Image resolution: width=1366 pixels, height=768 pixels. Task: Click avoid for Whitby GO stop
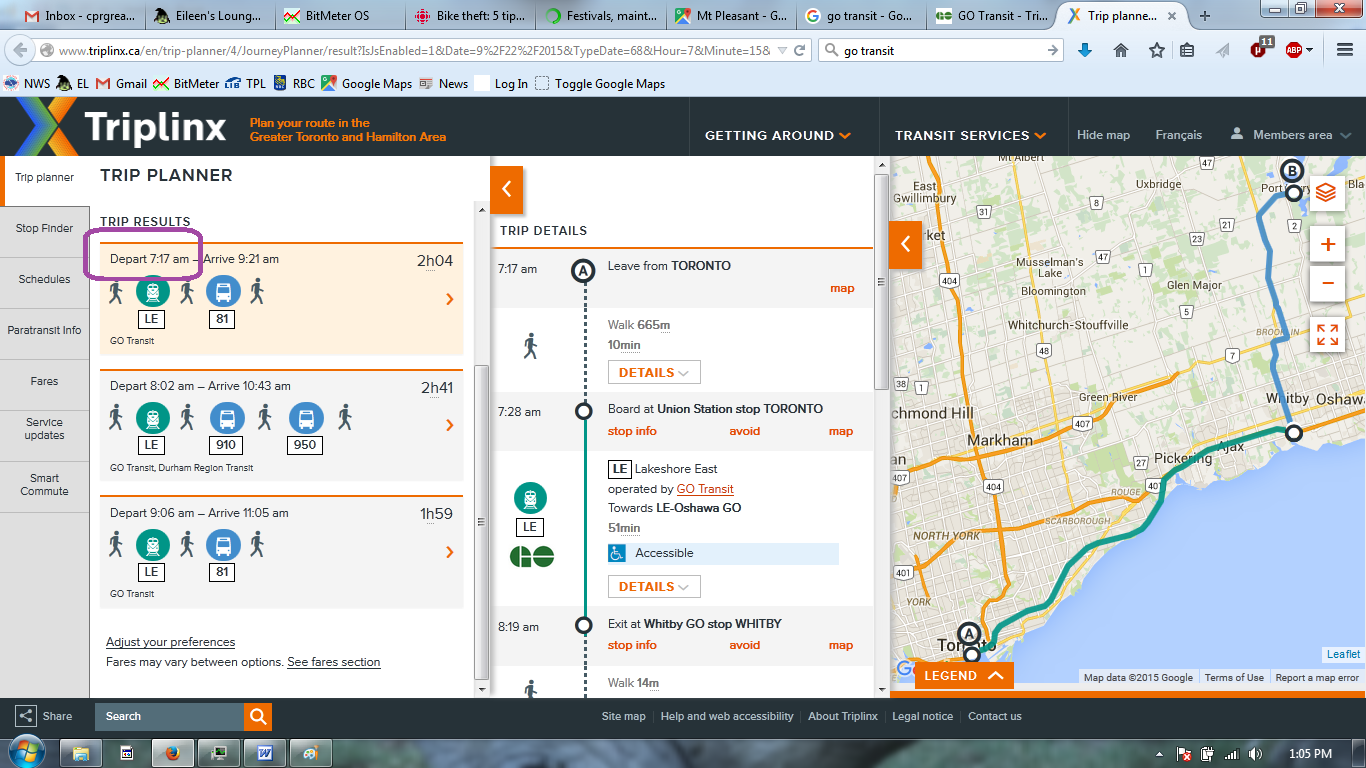coord(744,645)
